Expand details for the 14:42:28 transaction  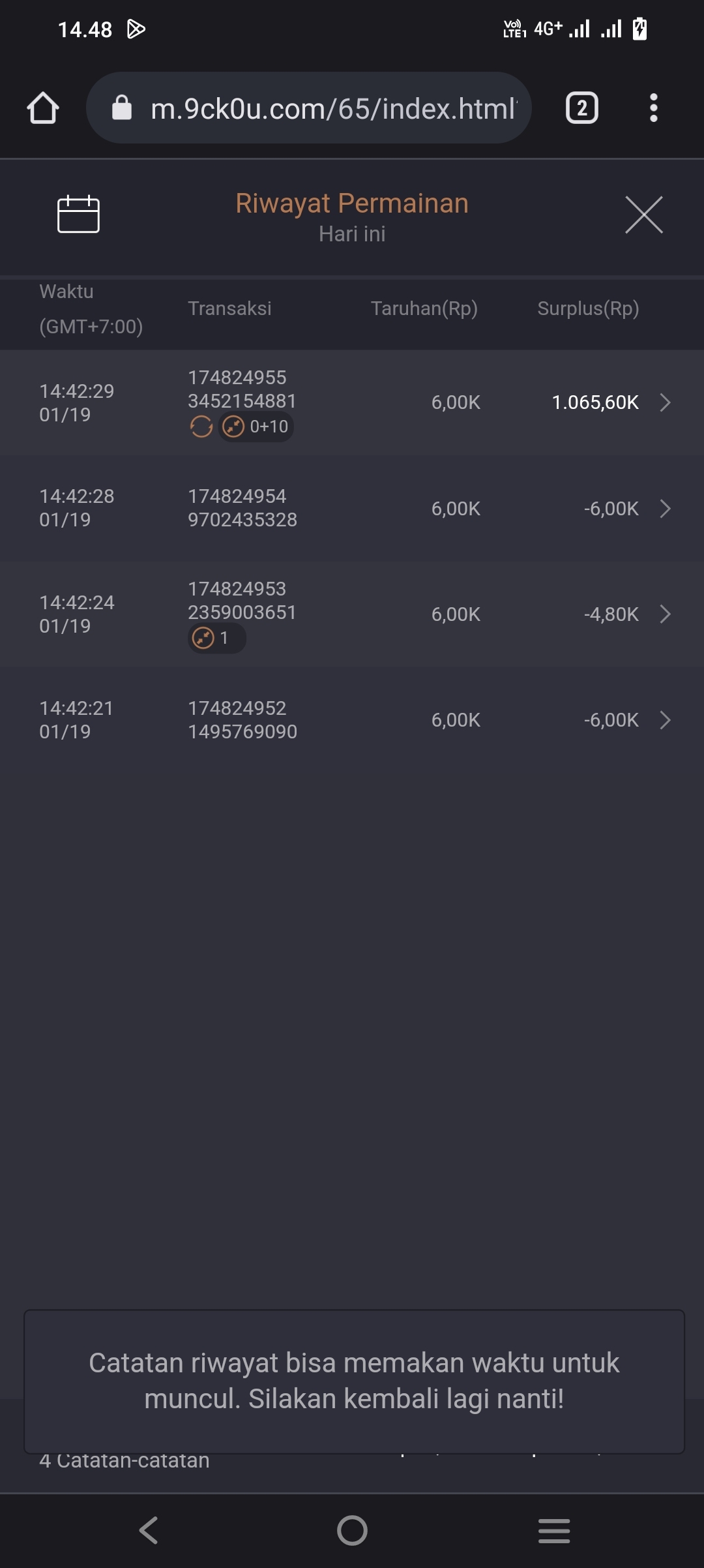(665, 509)
